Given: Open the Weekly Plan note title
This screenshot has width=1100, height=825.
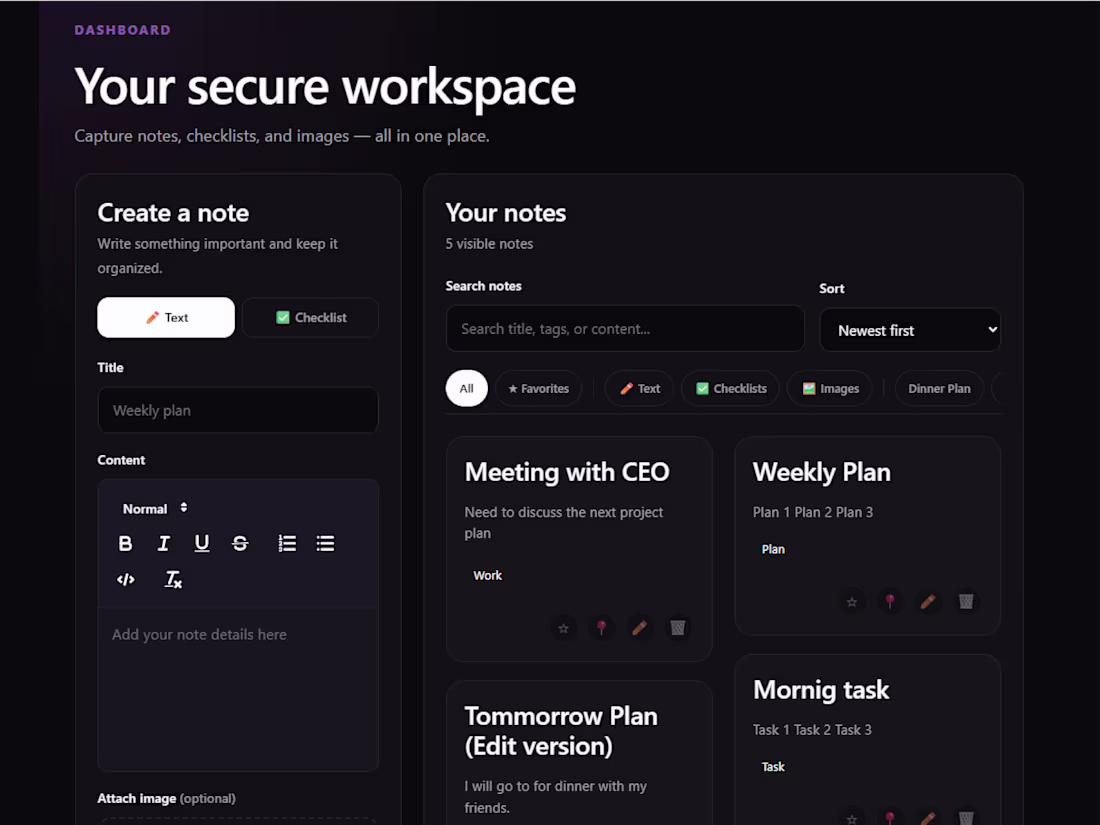Looking at the screenshot, I should coord(821,472).
